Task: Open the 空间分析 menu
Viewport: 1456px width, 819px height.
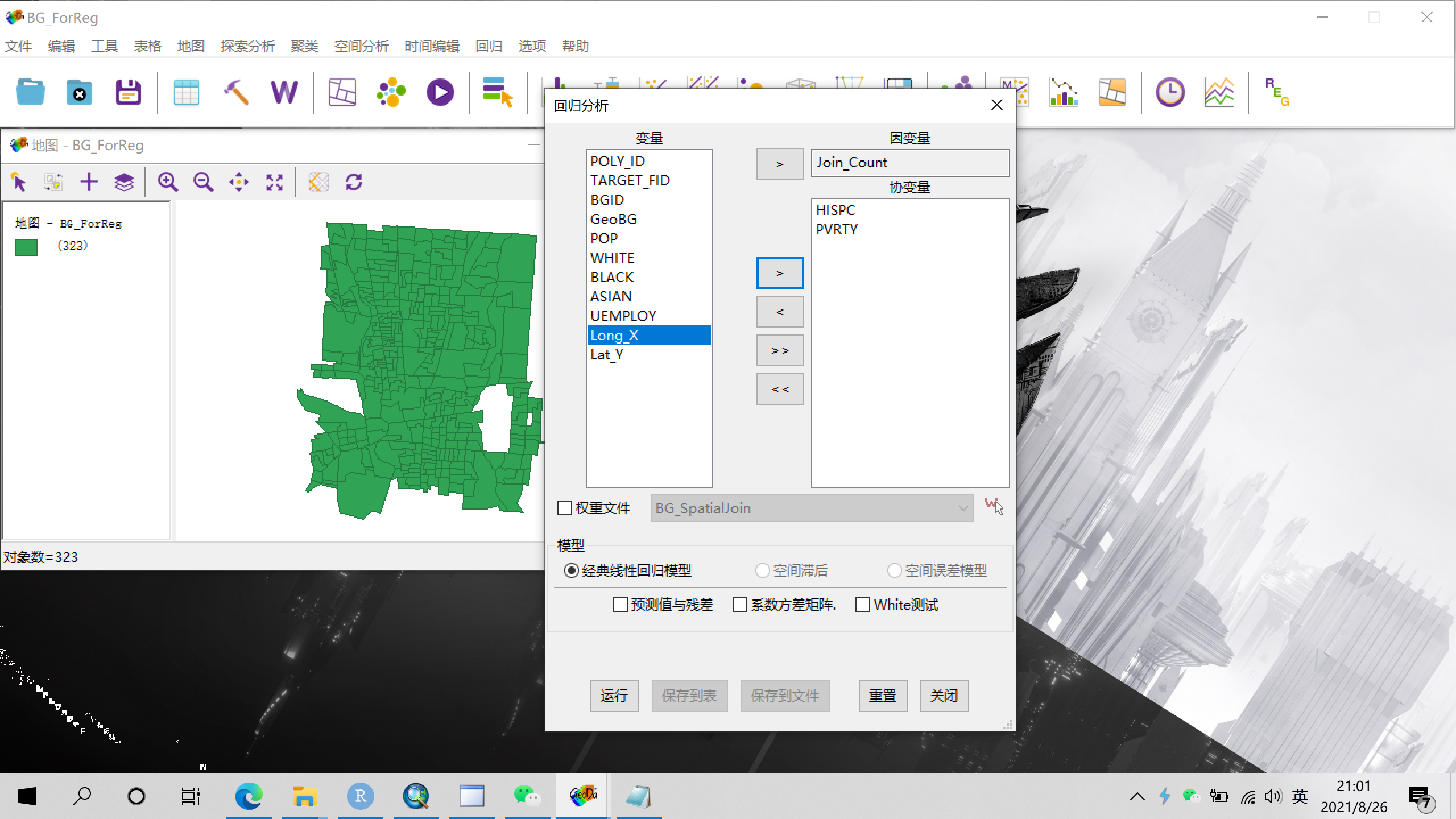Action: (361, 46)
